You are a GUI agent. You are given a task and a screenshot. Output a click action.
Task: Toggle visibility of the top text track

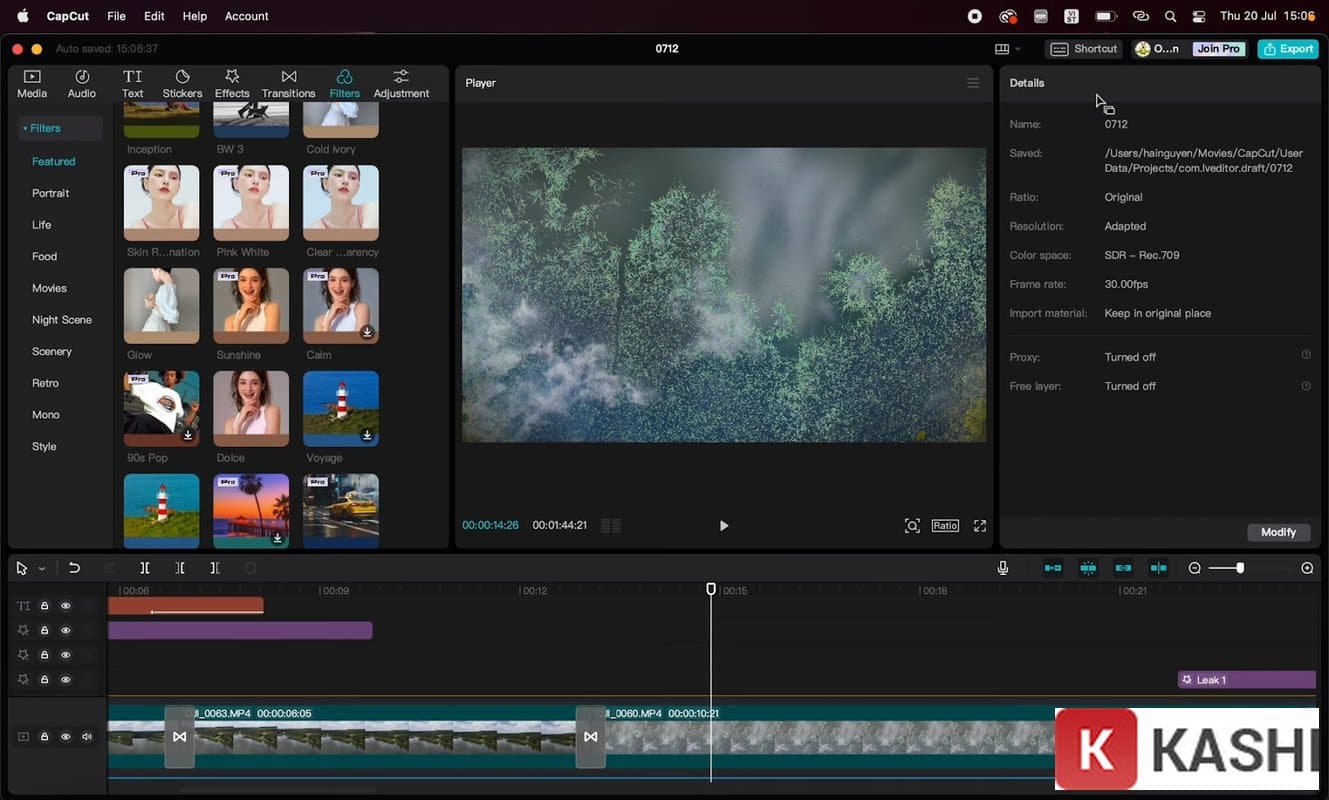(66, 605)
